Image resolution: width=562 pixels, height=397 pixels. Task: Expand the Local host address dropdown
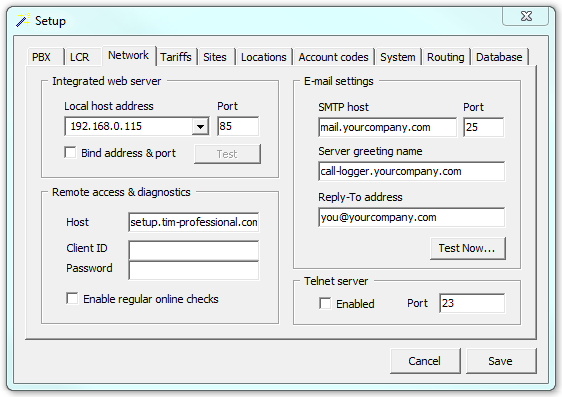point(200,126)
